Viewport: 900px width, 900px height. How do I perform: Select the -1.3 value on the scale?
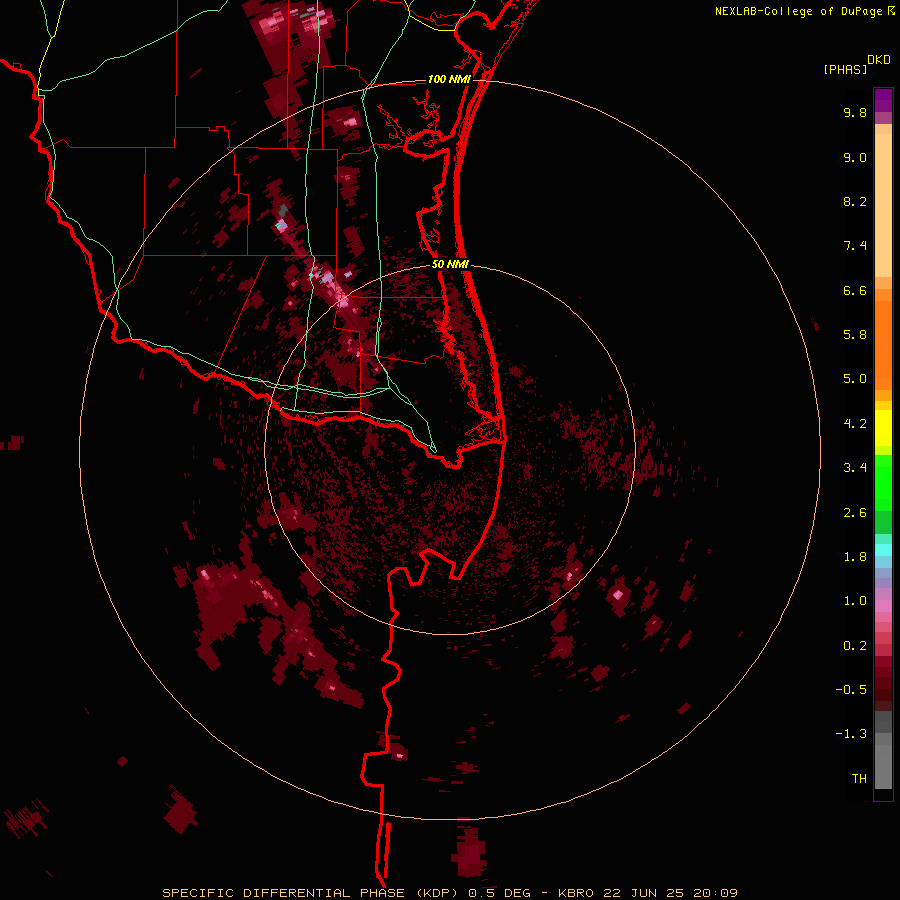coord(851,734)
